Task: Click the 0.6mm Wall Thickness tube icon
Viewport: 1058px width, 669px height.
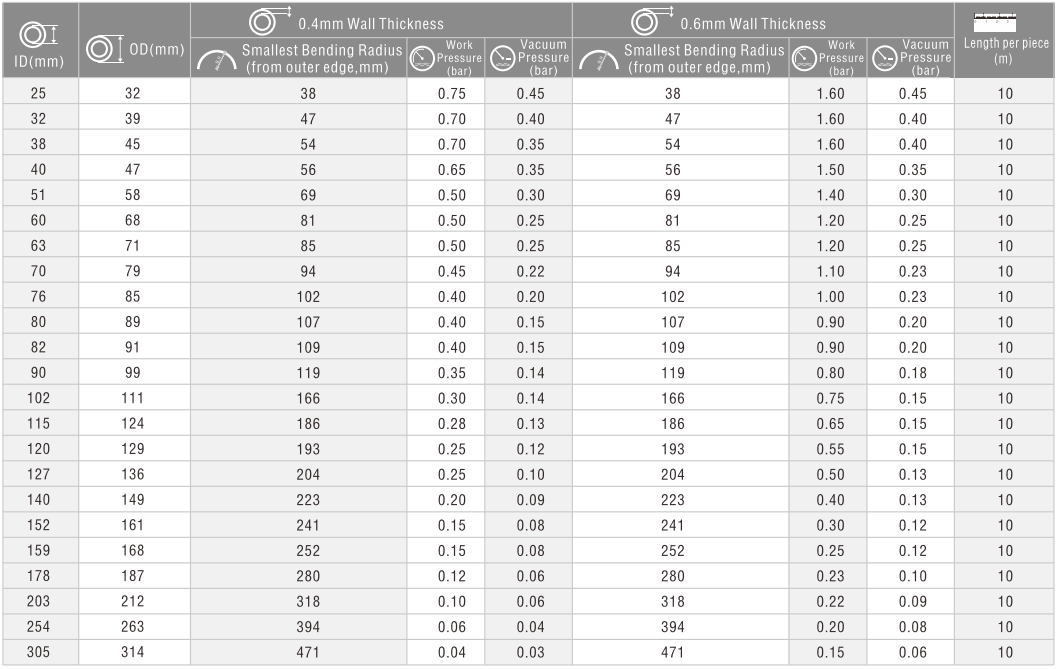Action: pos(652,21)
